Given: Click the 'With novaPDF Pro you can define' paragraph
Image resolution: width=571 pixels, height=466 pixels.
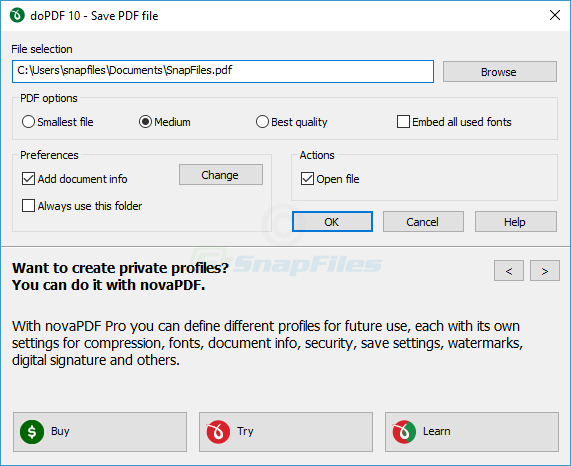Looking at the screenshot, I should pyautogui.click(x=267, y=343).
